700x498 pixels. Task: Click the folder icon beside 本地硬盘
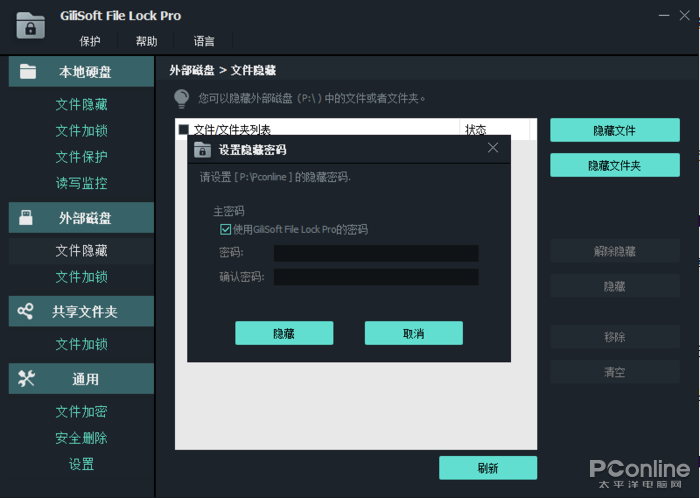coord(28,71)
